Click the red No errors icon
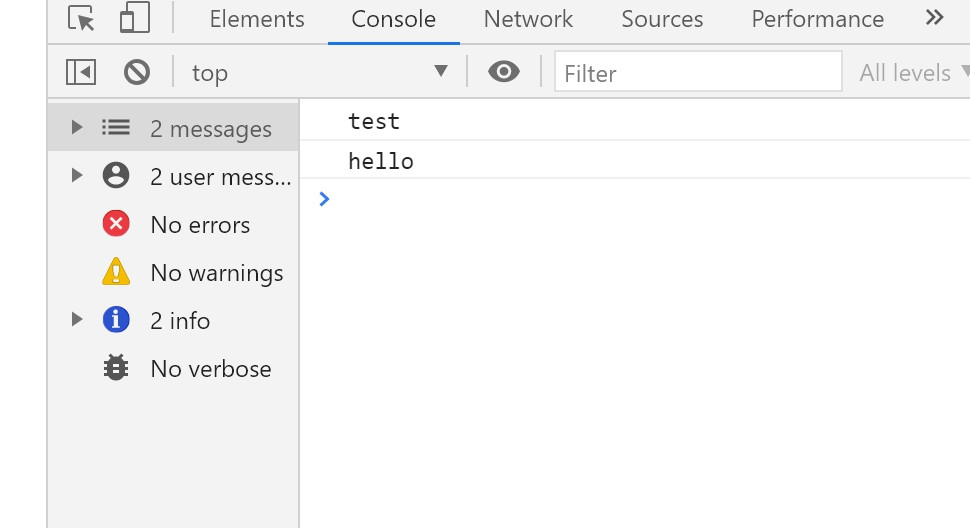 116,224
